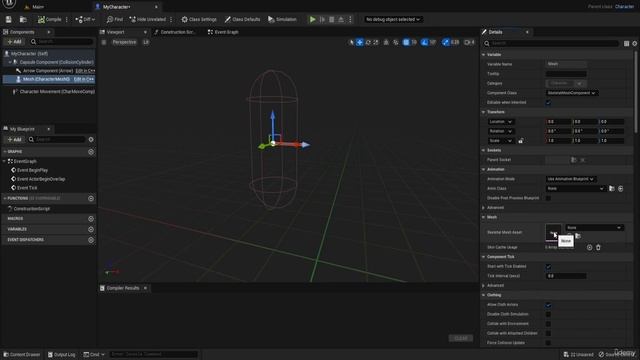Activate the Translate gizmo tool
Screen dimensions: 640x360
[x=360, y=42]
